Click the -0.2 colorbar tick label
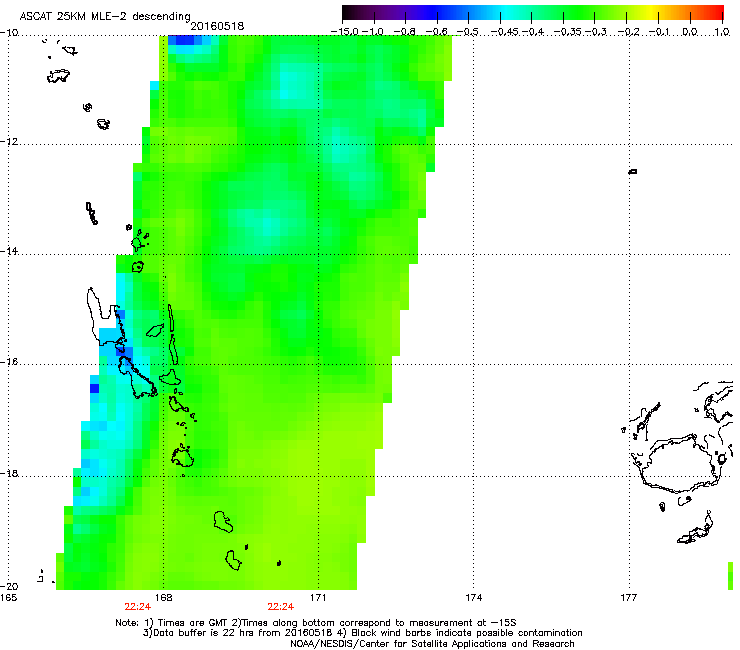 click(x=628, y=32)
